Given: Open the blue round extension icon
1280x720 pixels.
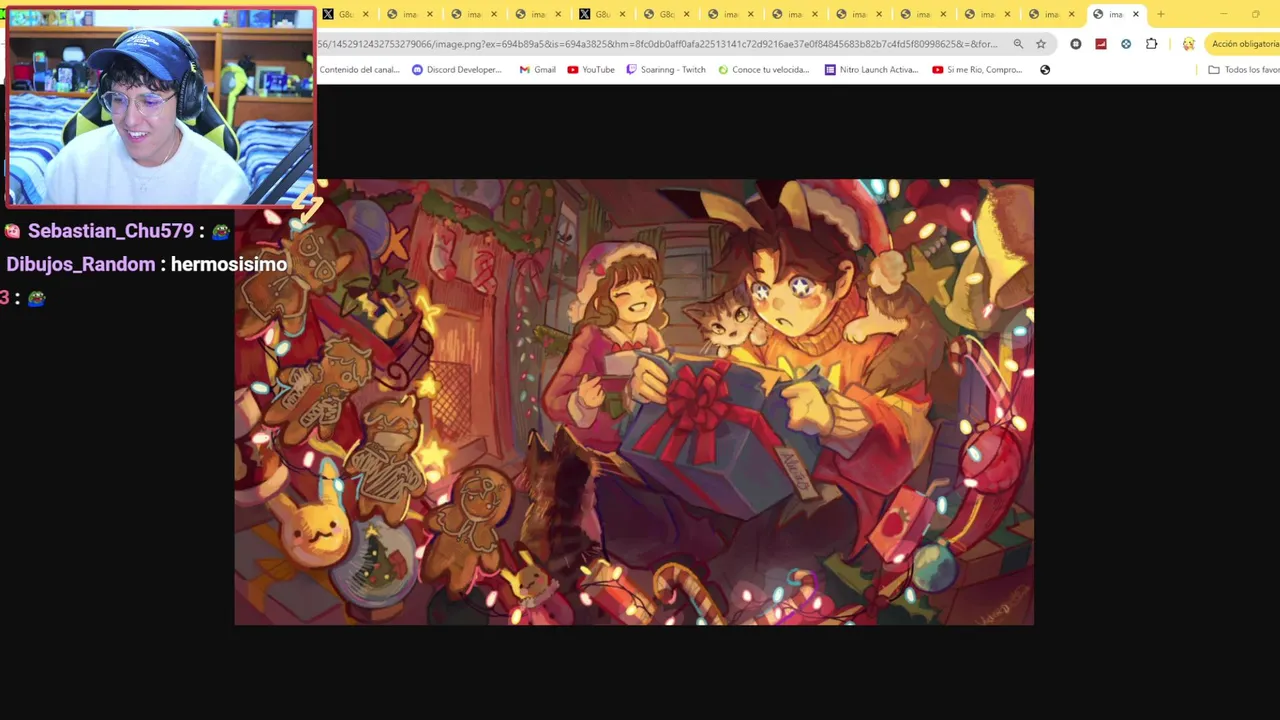Looking at the screenshot, I should click(1126, 44).
